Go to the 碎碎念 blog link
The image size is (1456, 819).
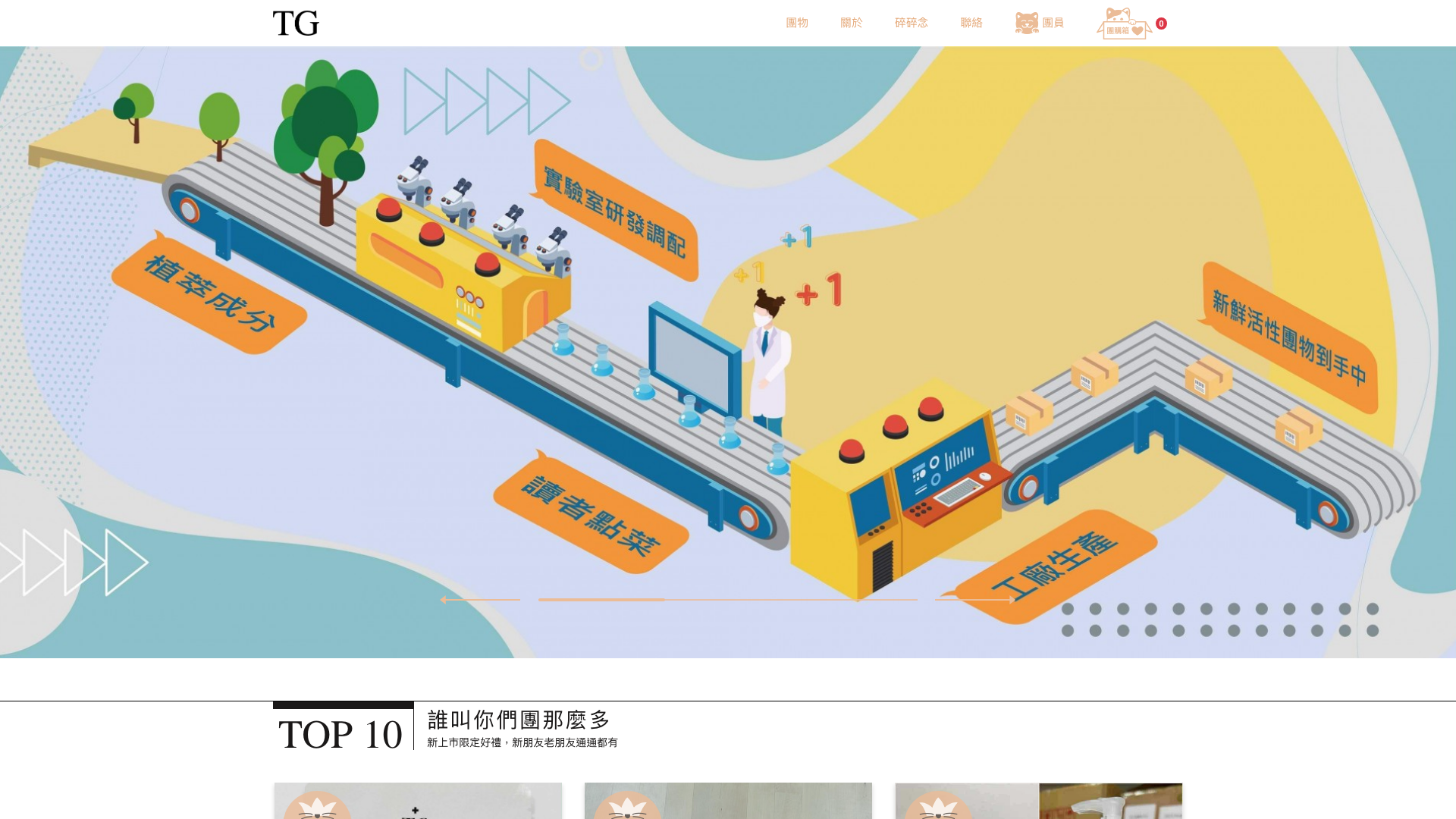[911, 23]
